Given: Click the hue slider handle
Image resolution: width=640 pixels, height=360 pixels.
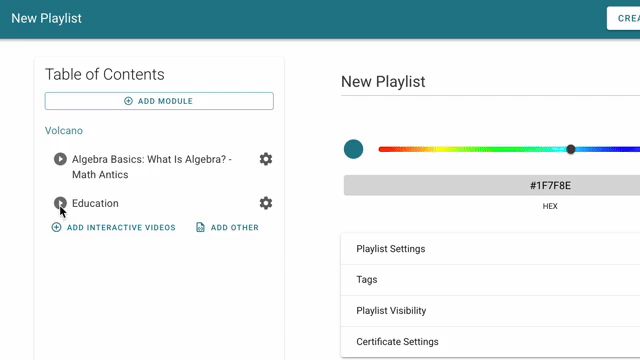Looking at the screenshot, I should click(571, 149).
